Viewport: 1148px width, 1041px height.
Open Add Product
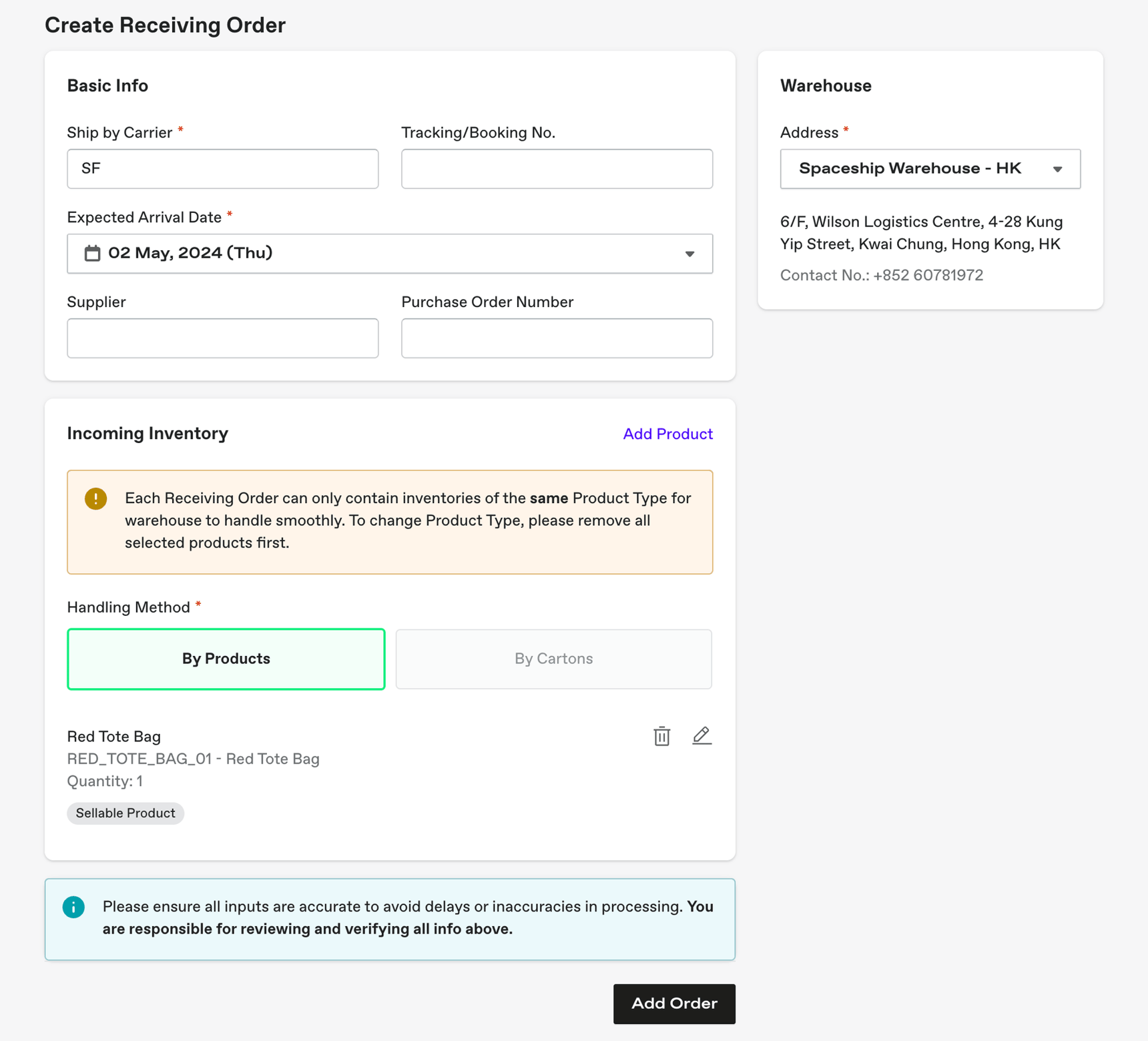[x=667, y=434]
